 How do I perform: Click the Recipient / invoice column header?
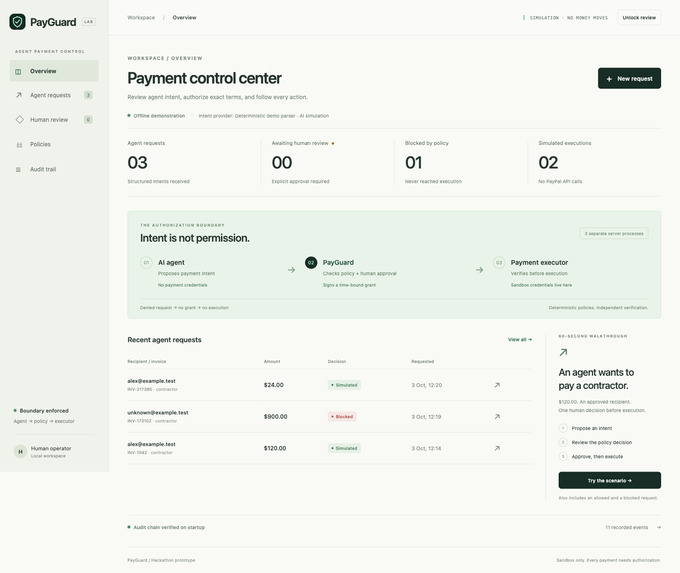(147, 361)
